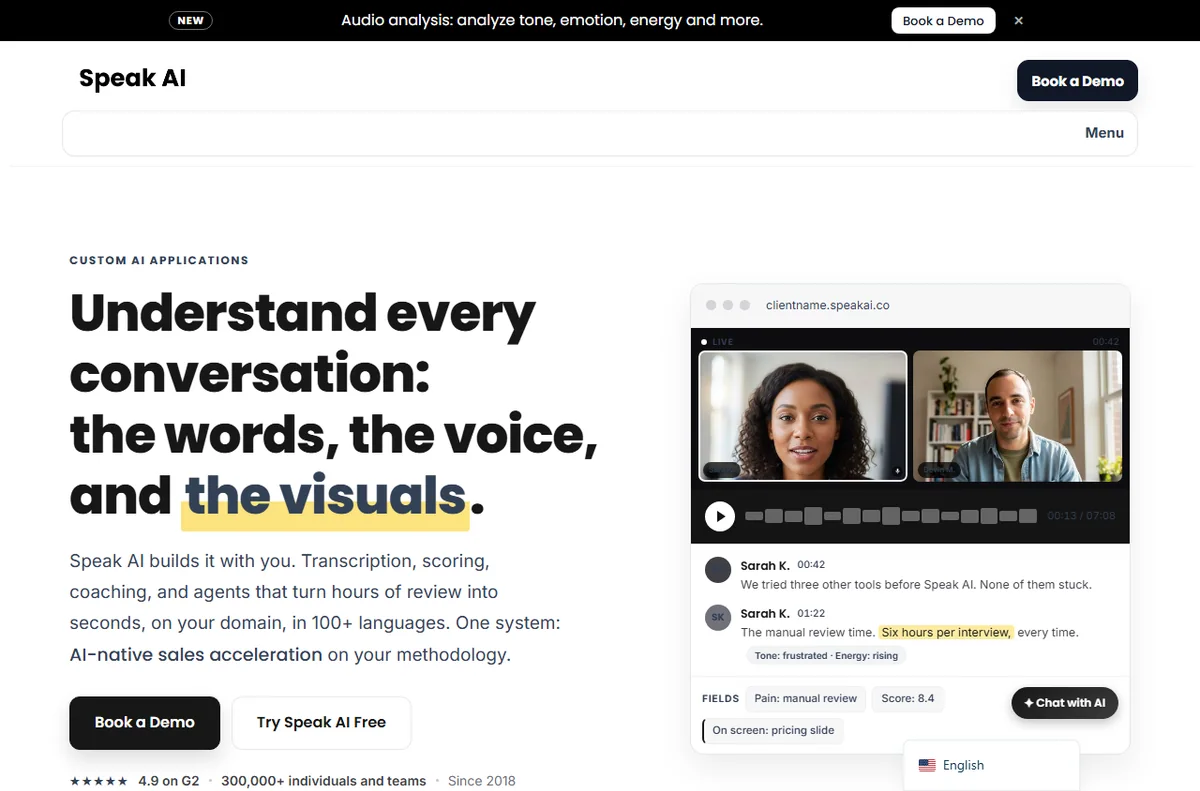The image size is (1200, 791).
Task: Click the SK avatar at 01:22
Action: pos(718,618)
